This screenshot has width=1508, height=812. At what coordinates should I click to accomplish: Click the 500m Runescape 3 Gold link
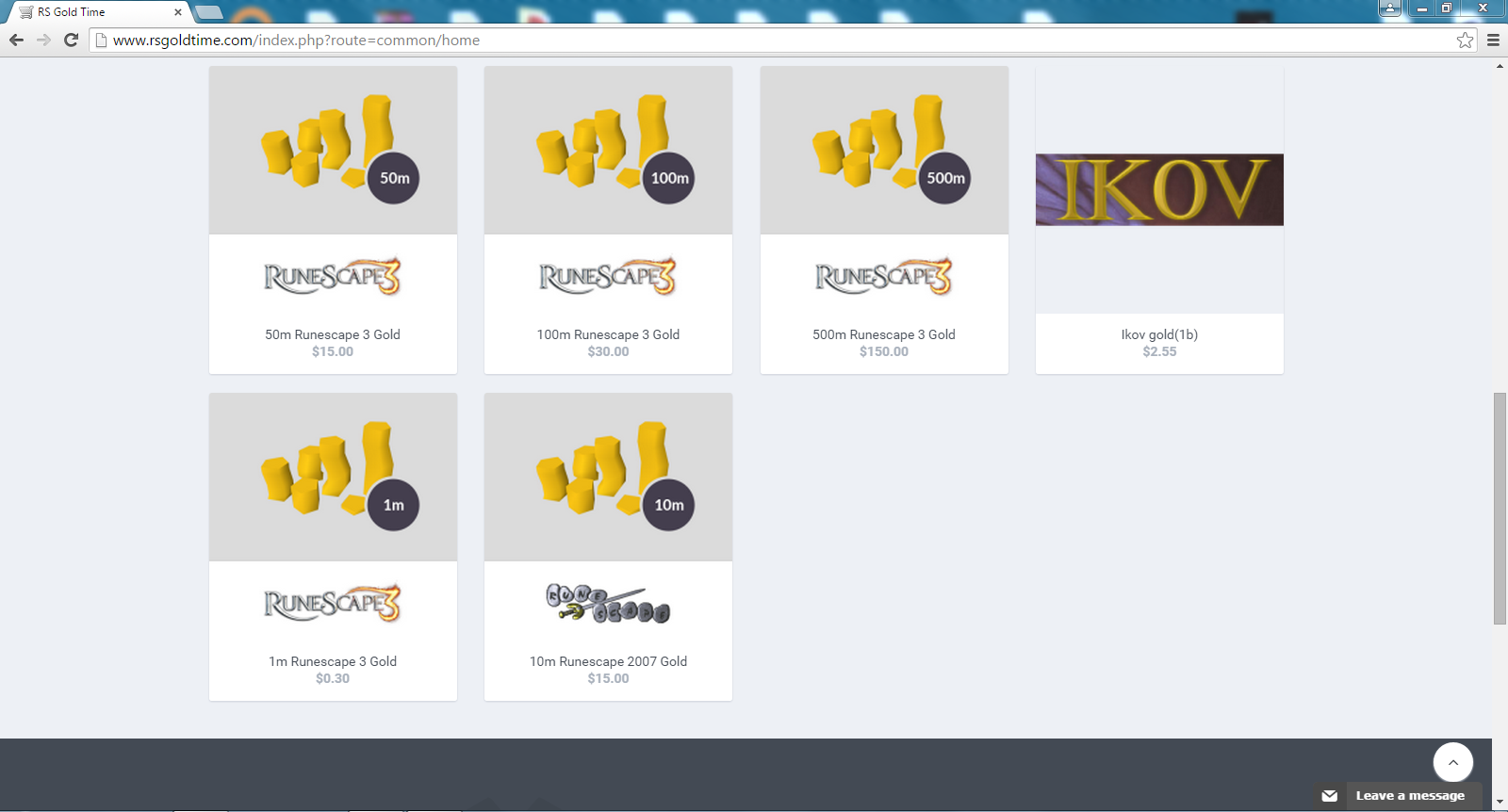(x=884, y=334)
